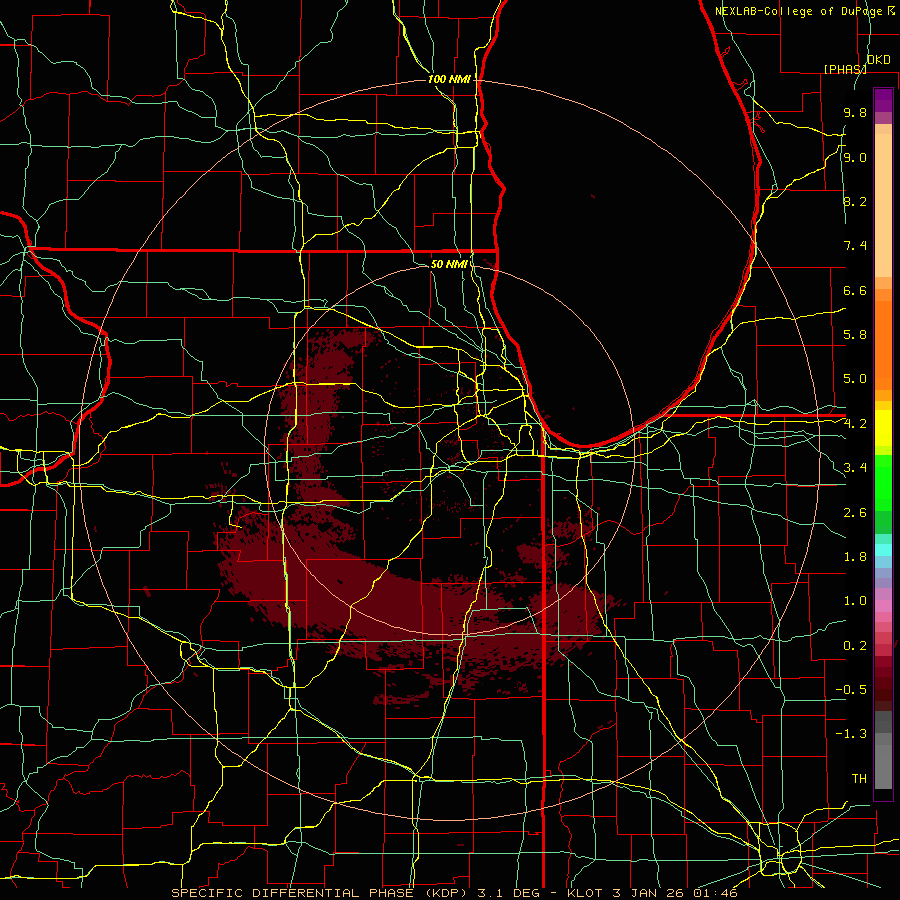Click the -0.5 scale value

pyautogui.click(x=851, y=690)
